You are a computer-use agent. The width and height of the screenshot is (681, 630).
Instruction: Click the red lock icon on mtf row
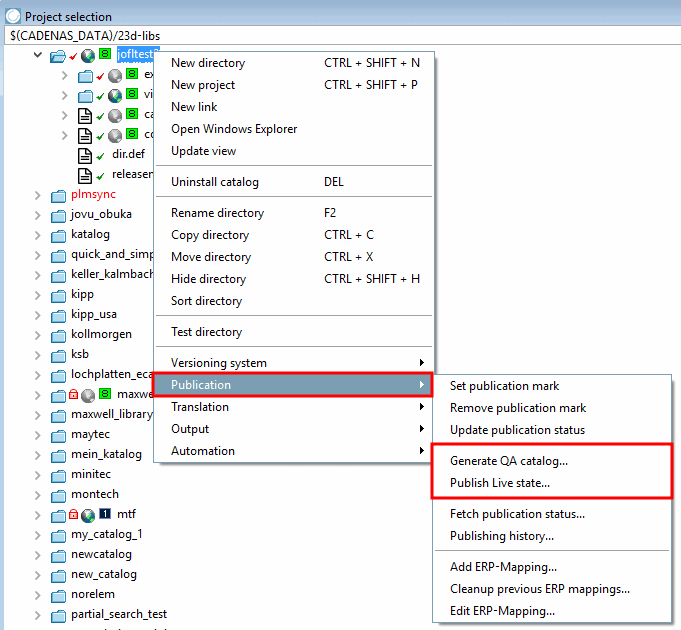click(x=73, y=515)
